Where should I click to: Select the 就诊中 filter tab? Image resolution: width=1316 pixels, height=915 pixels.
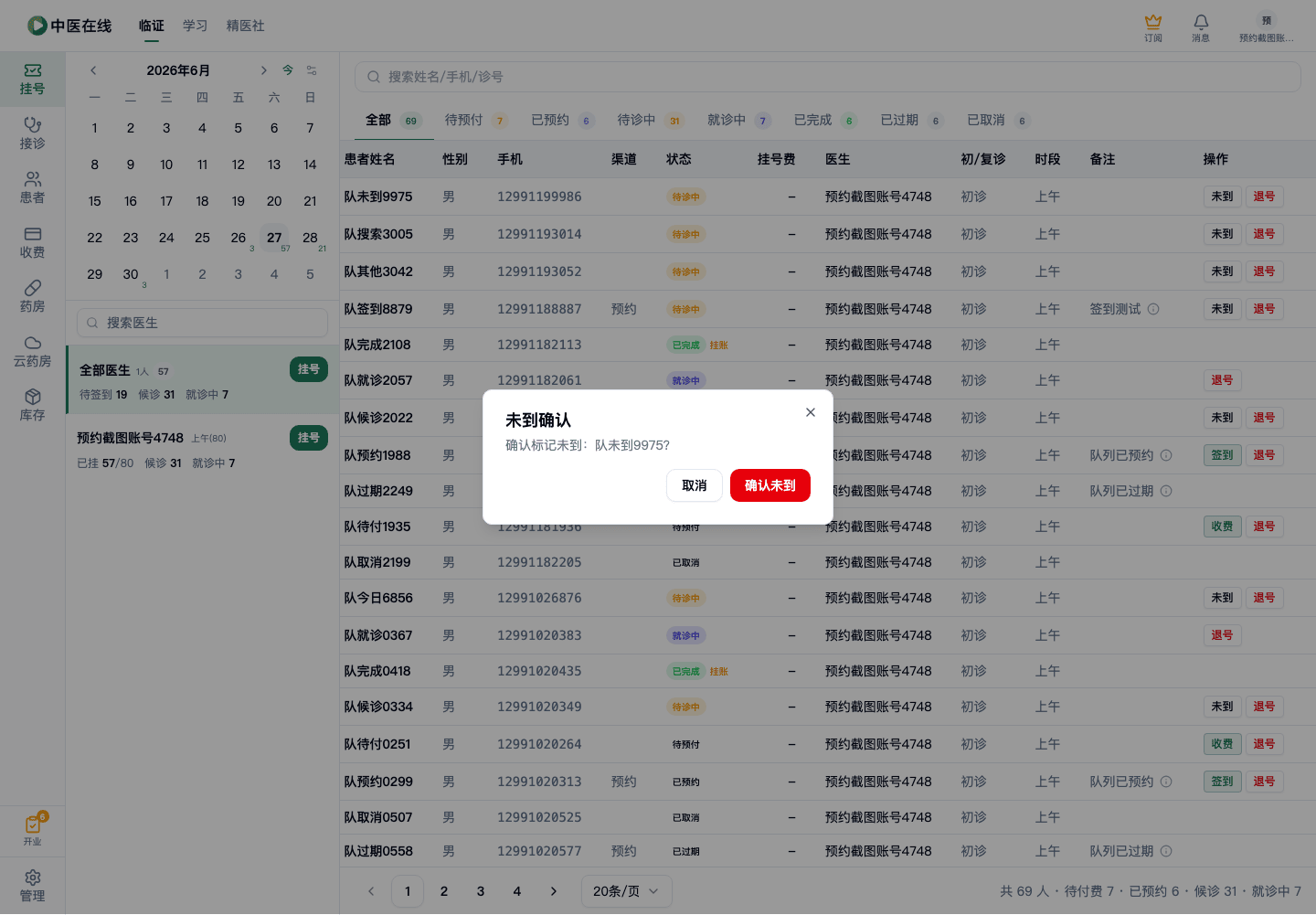[739, 120]
